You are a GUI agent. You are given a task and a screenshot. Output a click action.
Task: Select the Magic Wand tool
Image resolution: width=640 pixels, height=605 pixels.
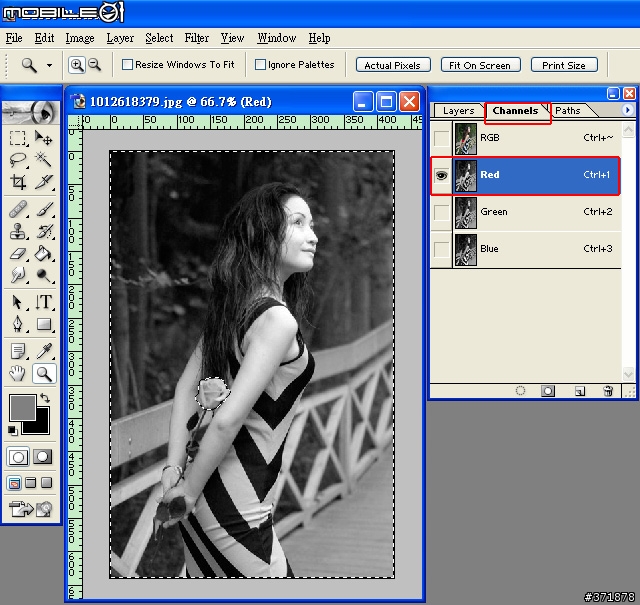click(x=43, y=160)
